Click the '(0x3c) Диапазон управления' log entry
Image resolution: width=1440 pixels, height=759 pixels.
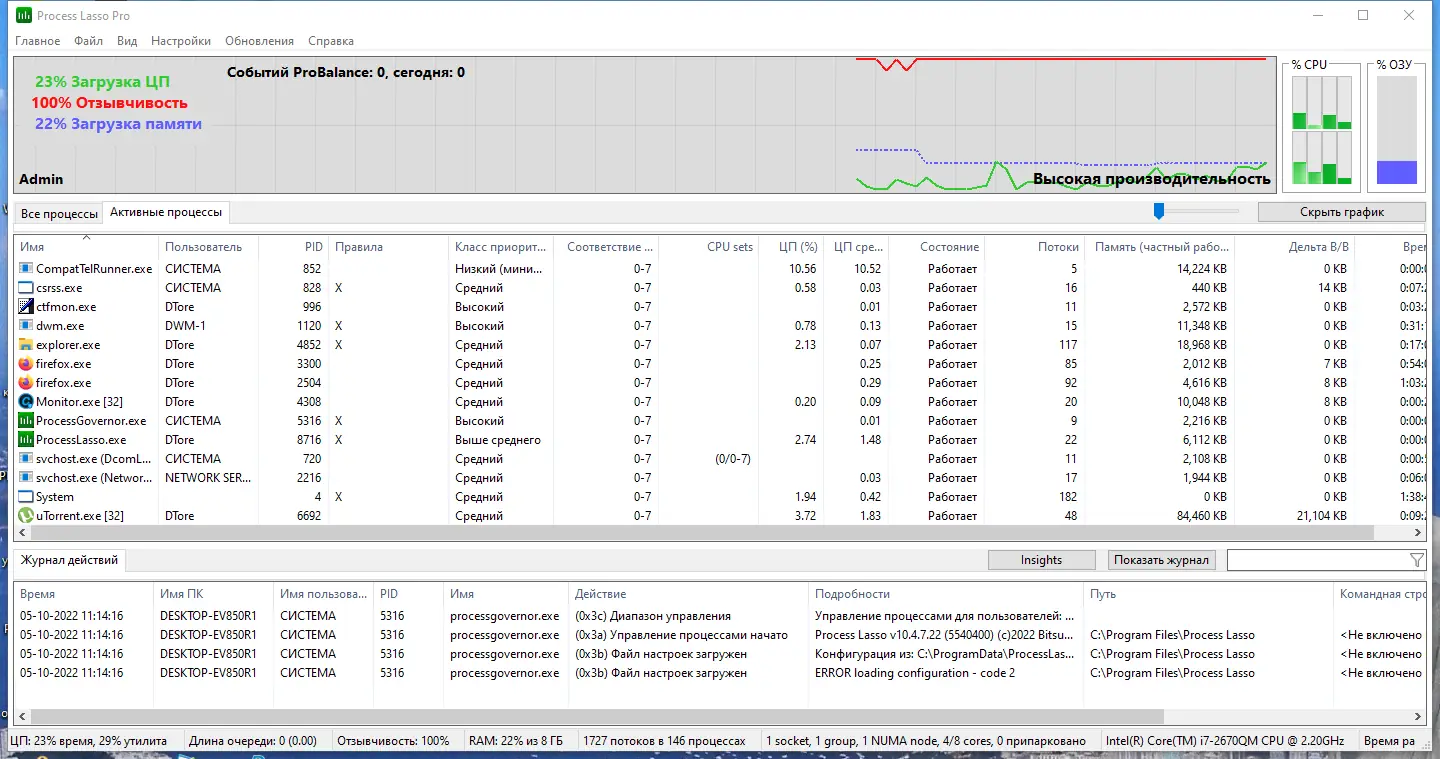pyautogui.click(x=653, y=616)
